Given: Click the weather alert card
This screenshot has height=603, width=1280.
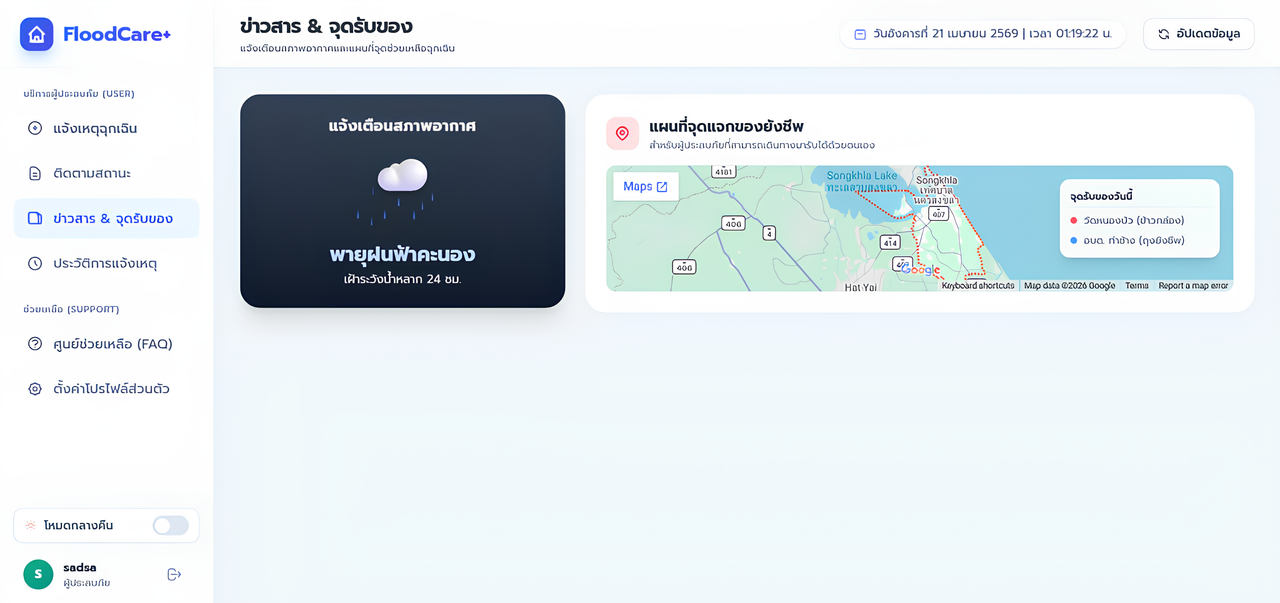Looking at the screenshot, I should point(402,201).
